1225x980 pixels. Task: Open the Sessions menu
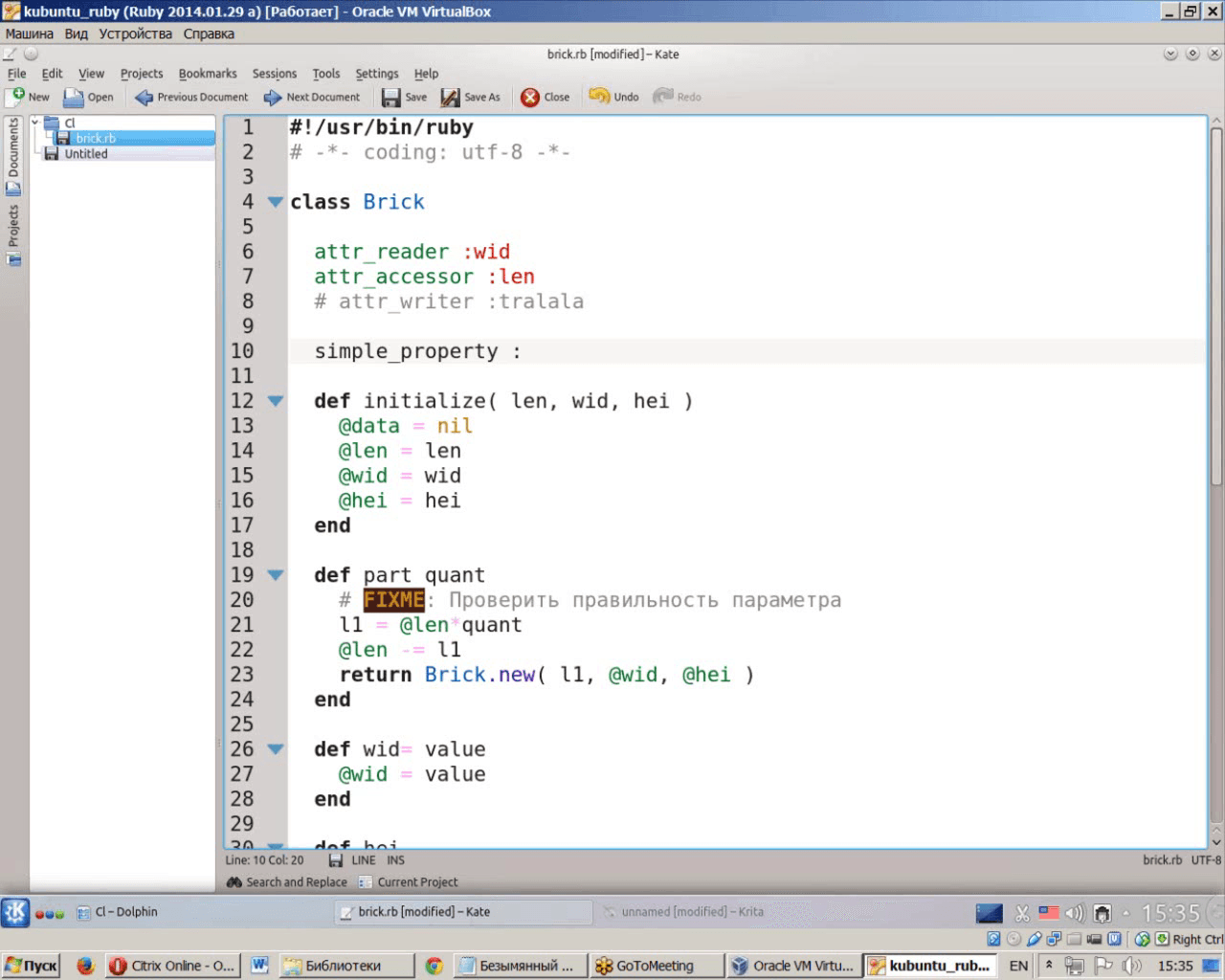click(x=275, y=74)
